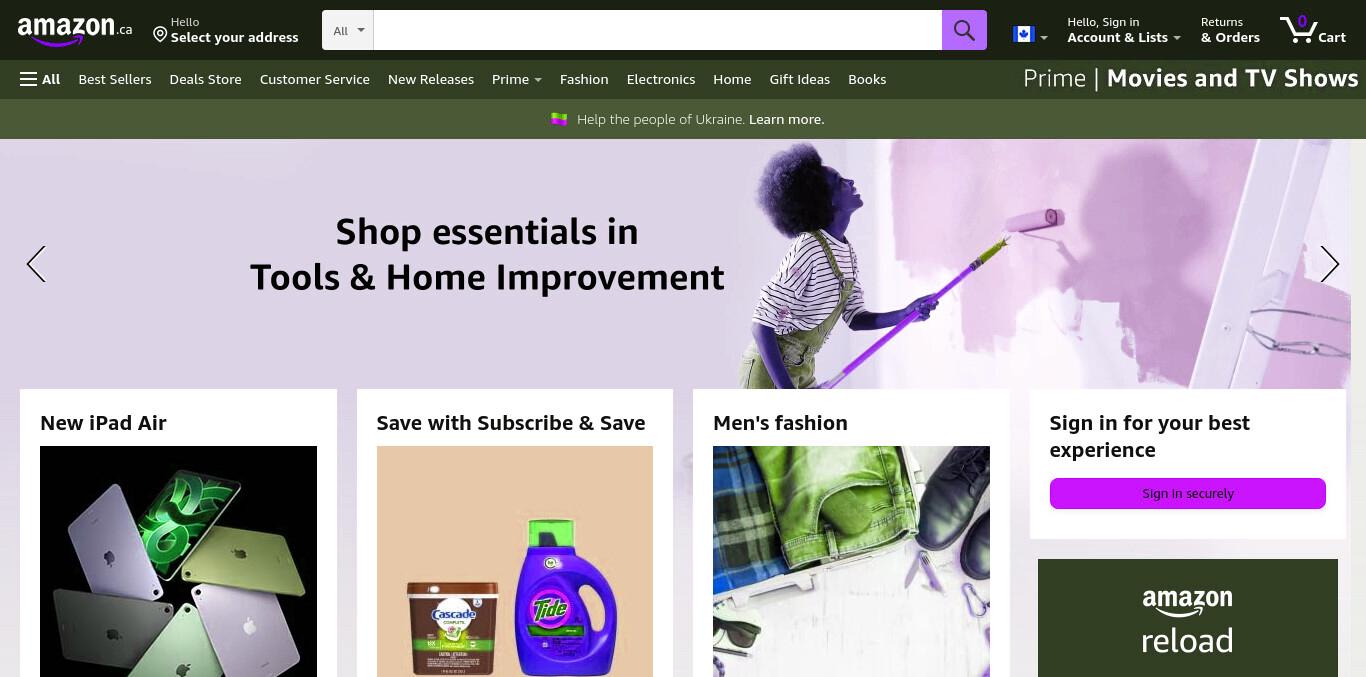The width and height of the screenshot is (1366, 677).
Task: Click Learn more about Ukraine help
Action: coord(786,119)
